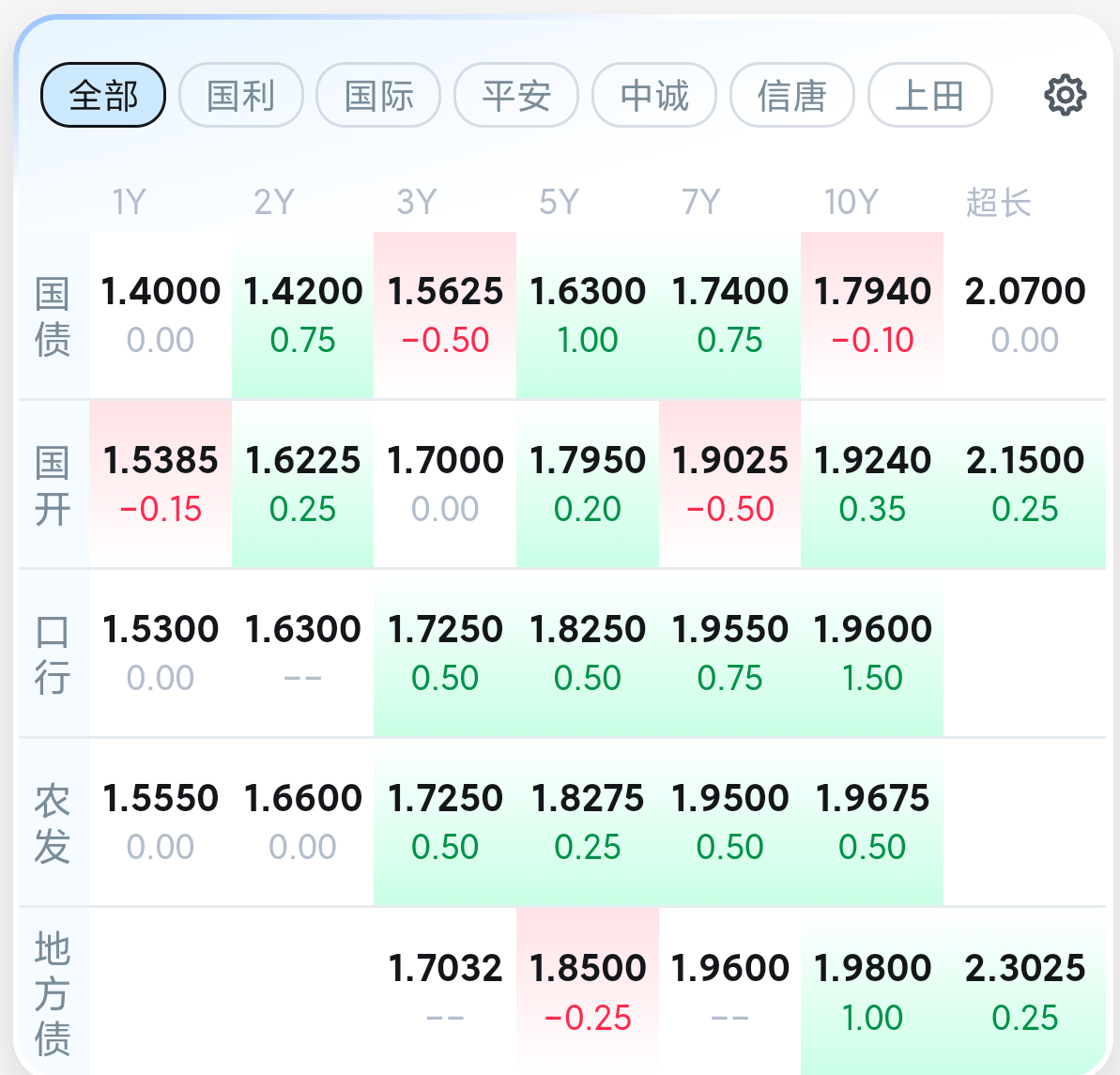The image size is (1120, 1075).
Task: Open the 国债 1Y cell 1.4000
Action: point(161,315)
